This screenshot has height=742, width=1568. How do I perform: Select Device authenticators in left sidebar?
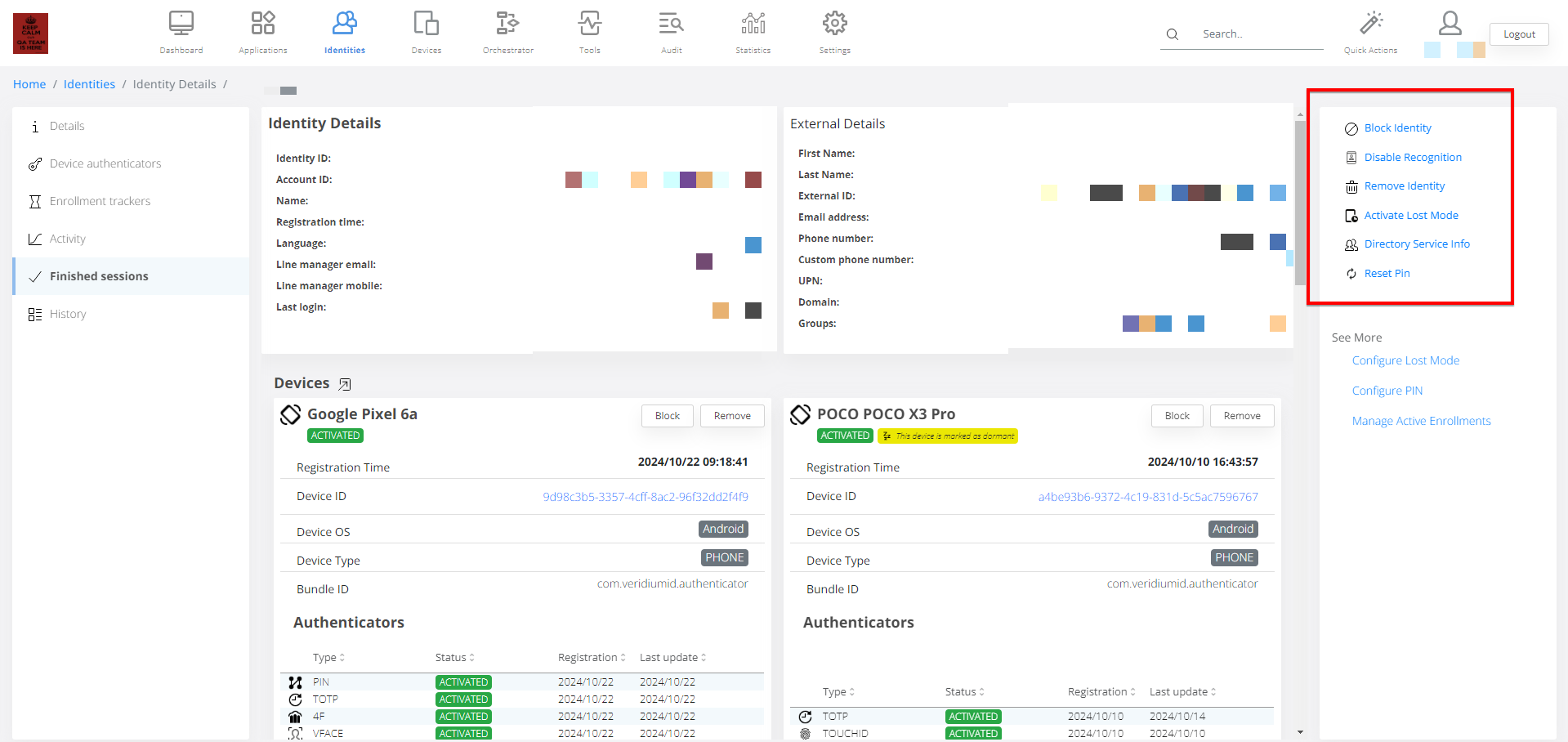point(105,163)
